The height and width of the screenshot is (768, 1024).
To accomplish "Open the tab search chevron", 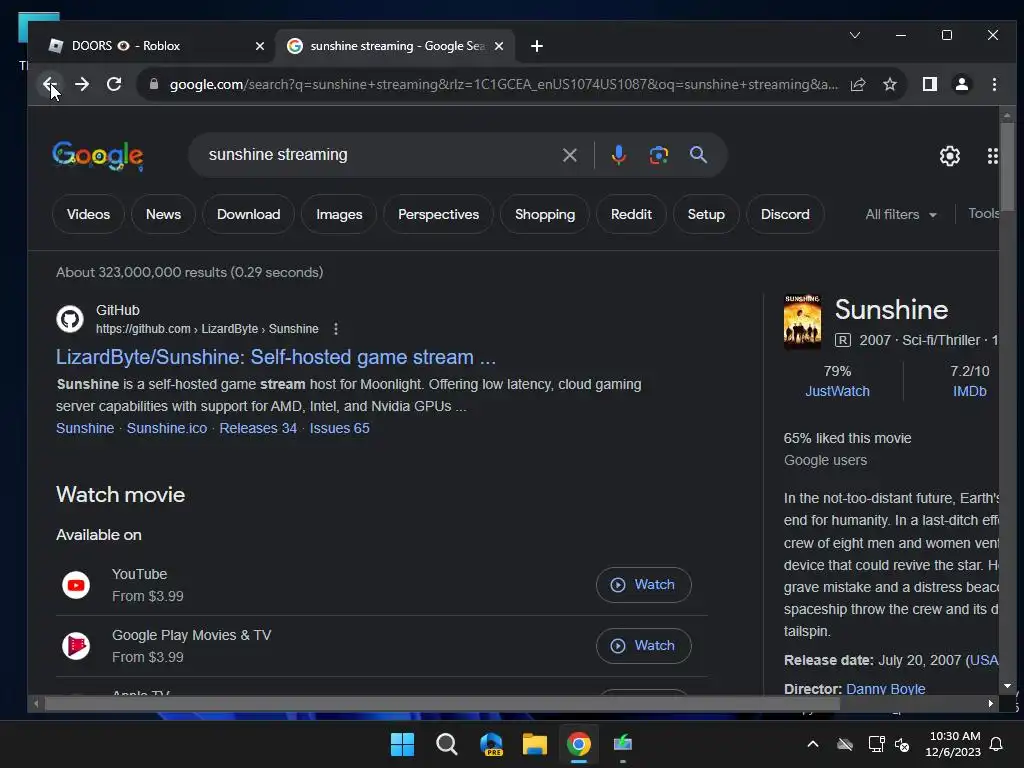I will pos(855,35).
